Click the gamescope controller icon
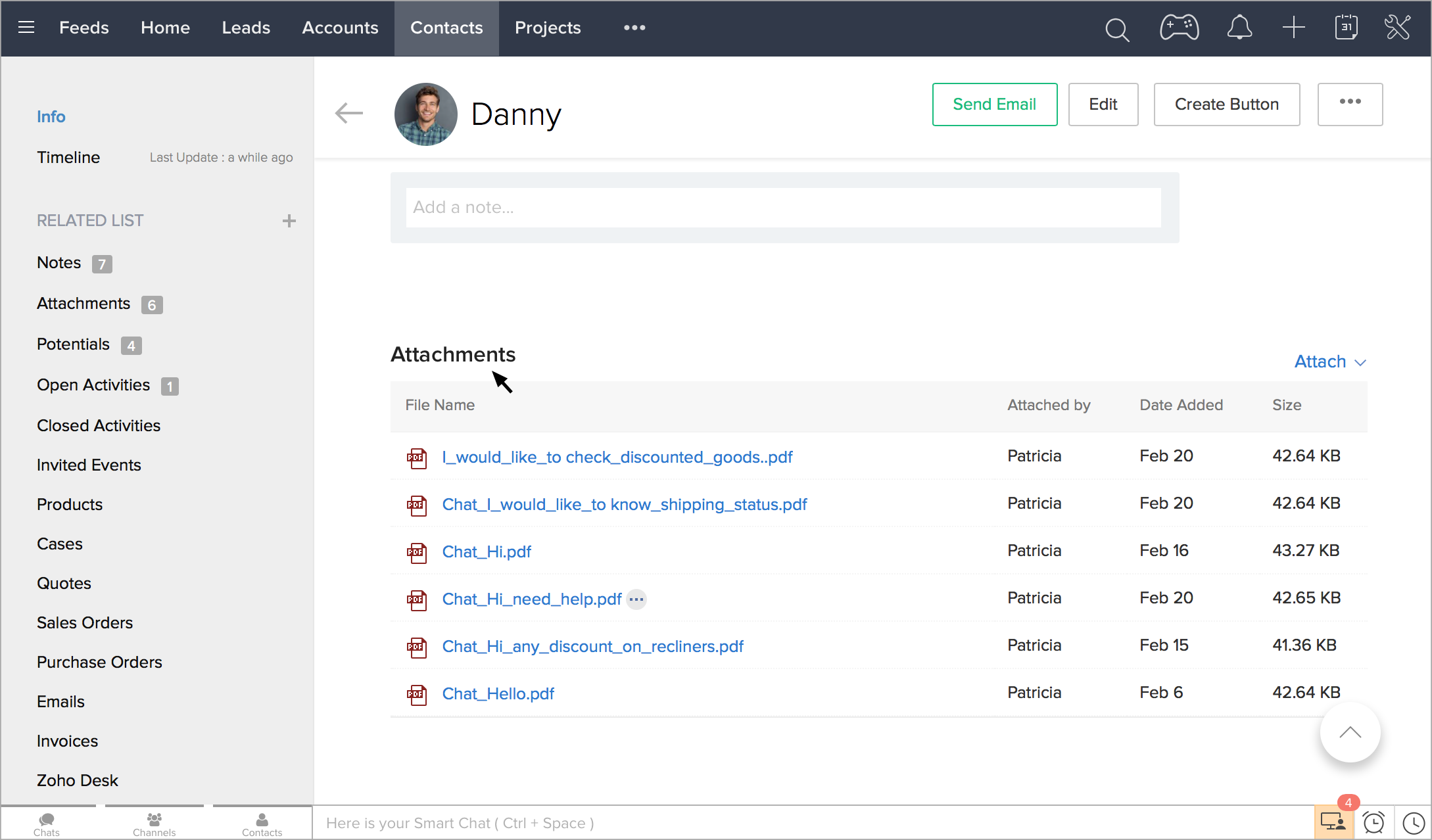 tap(1179, 28)
